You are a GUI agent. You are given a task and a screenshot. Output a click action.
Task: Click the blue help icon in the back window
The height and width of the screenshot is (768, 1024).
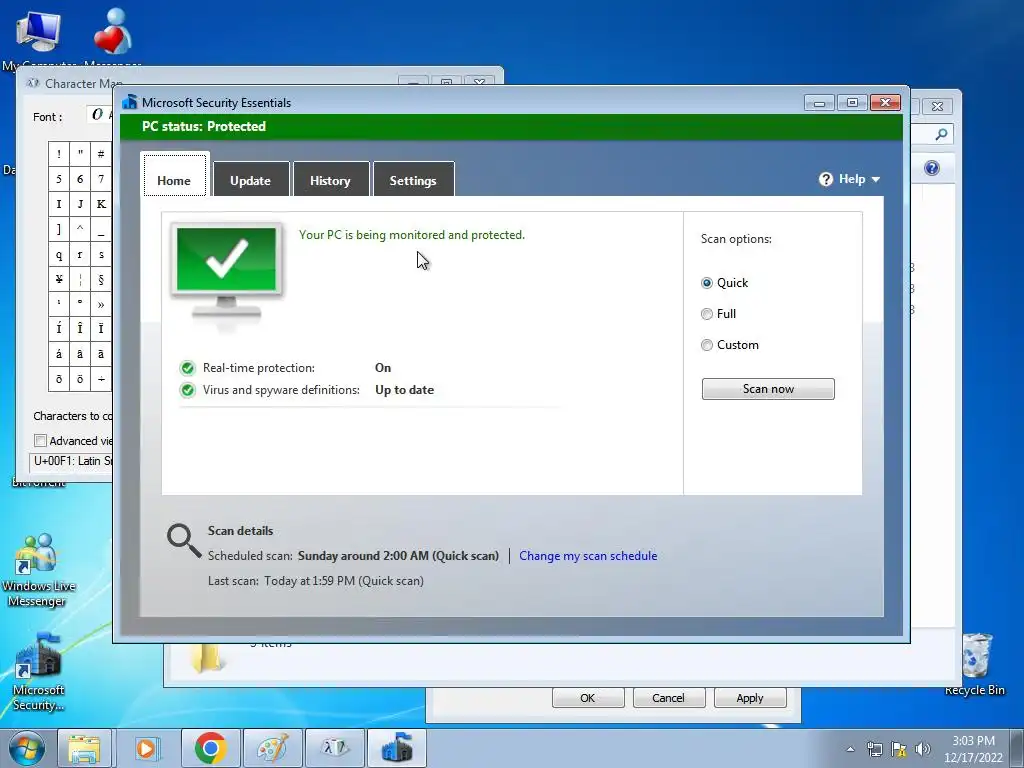click(932, 168)
